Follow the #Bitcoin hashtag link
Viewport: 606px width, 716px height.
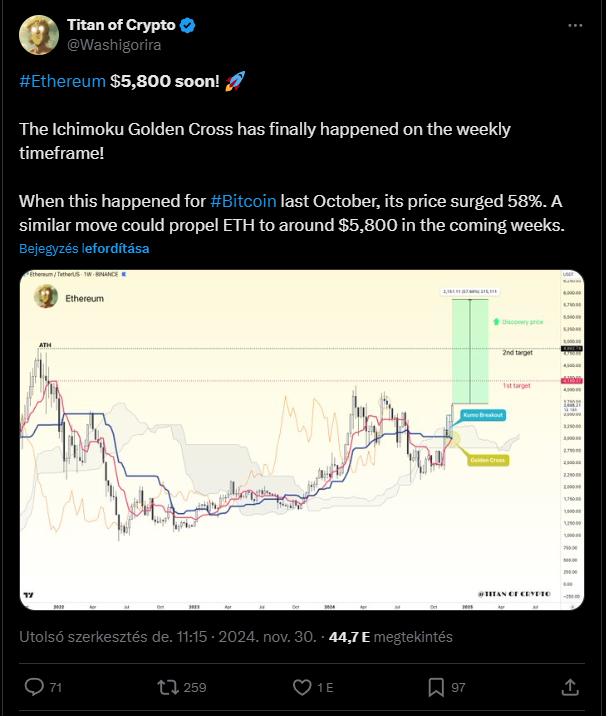[243, 201]
